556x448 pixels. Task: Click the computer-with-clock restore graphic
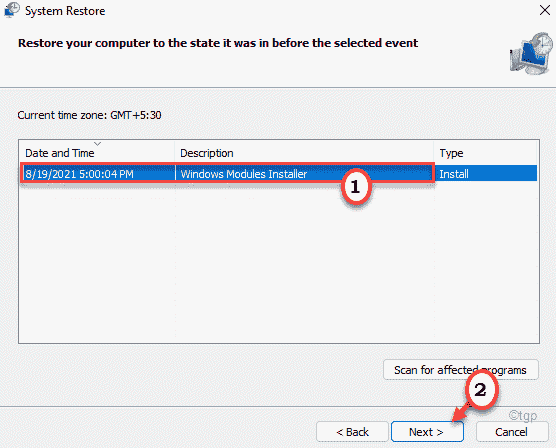(531, 54)
